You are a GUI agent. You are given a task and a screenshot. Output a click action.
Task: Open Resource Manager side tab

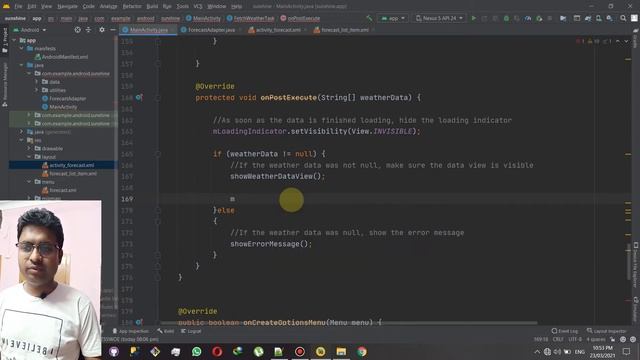click(5, 85)
